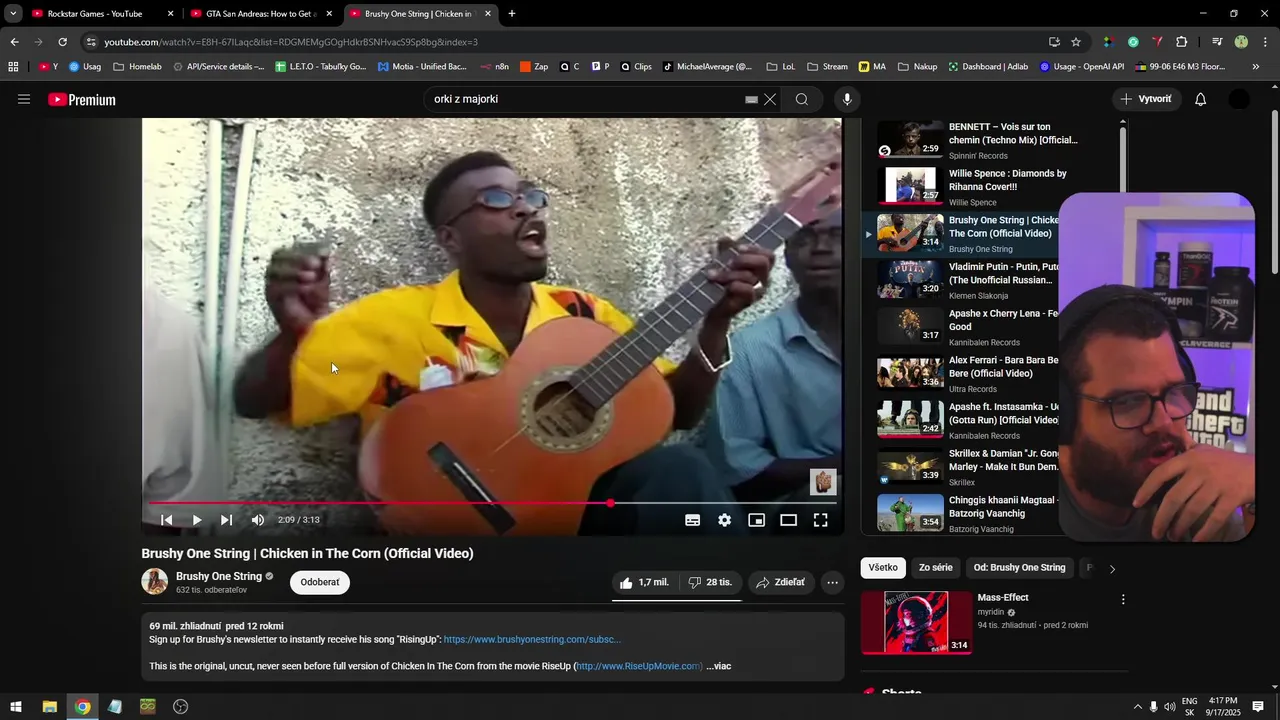Switch to the GTA San Andreas browser tab

261,14
